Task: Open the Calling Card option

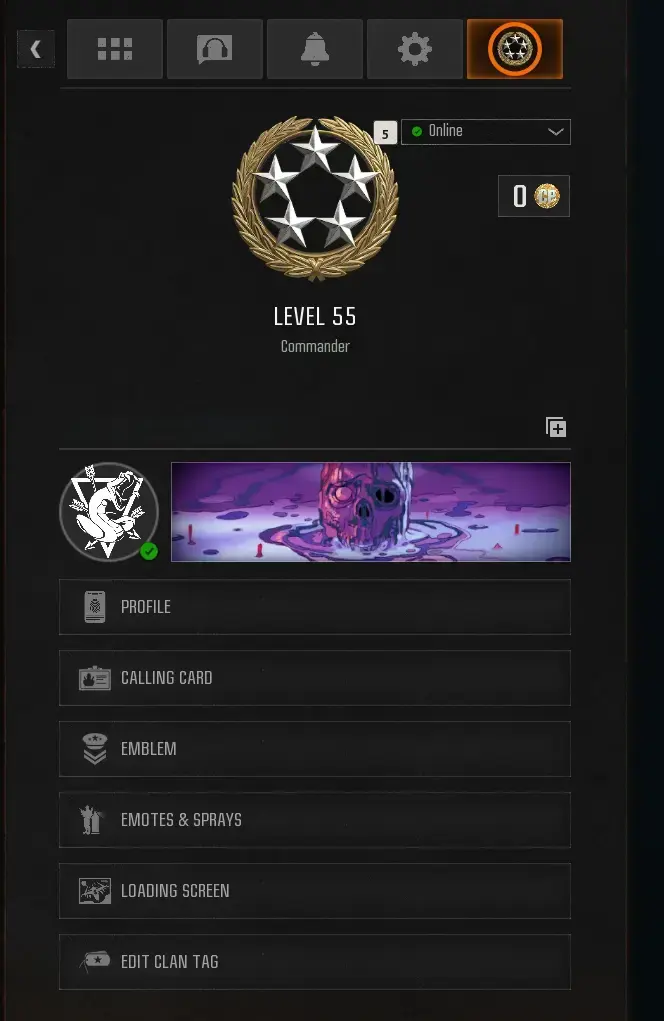Action: [x=314, y=678]
